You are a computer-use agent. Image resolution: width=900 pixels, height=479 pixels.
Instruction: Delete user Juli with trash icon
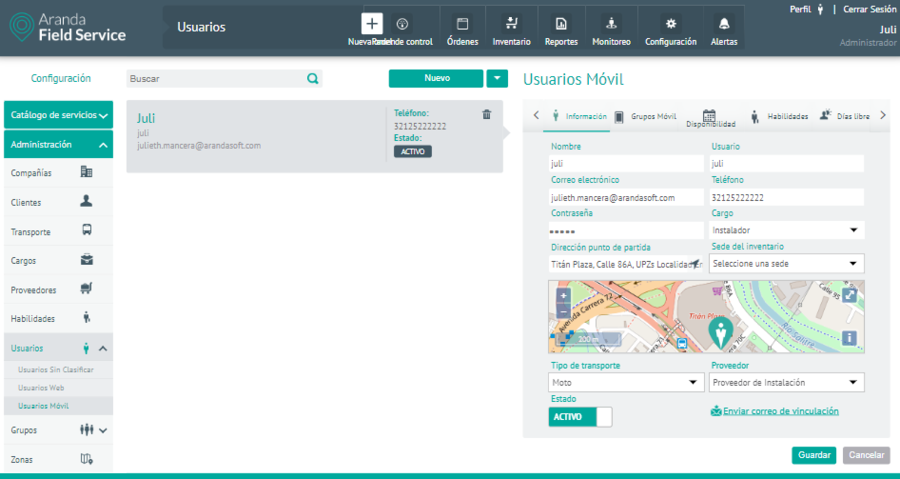click(487, 114)
